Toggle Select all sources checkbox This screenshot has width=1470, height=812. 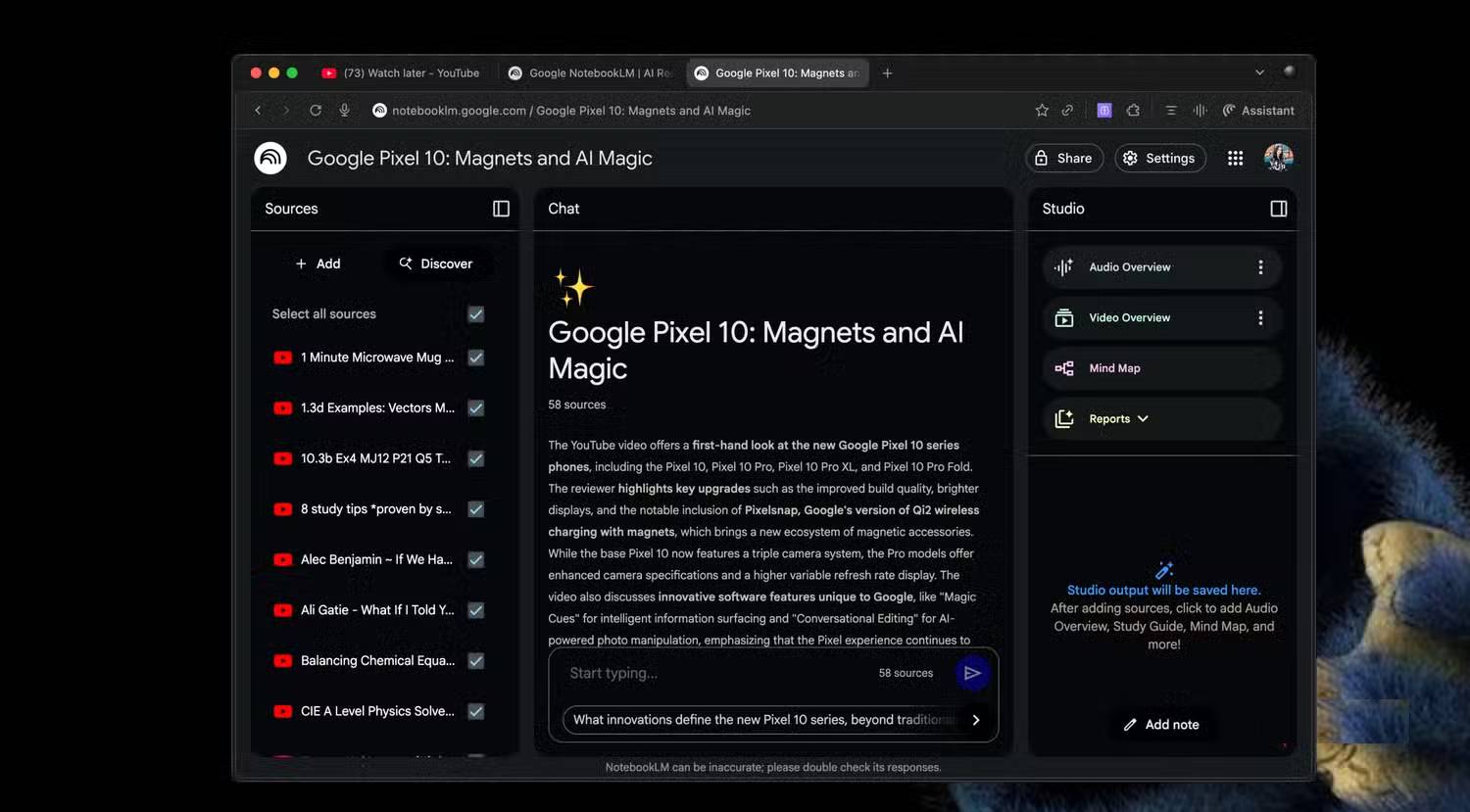tap(476, 314)
